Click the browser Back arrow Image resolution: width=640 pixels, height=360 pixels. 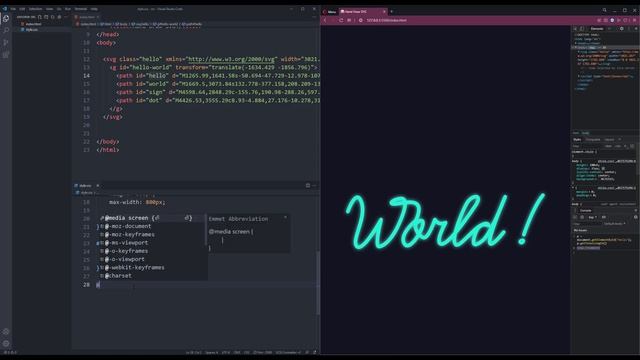pyautogui.click(x=325, y=20)
